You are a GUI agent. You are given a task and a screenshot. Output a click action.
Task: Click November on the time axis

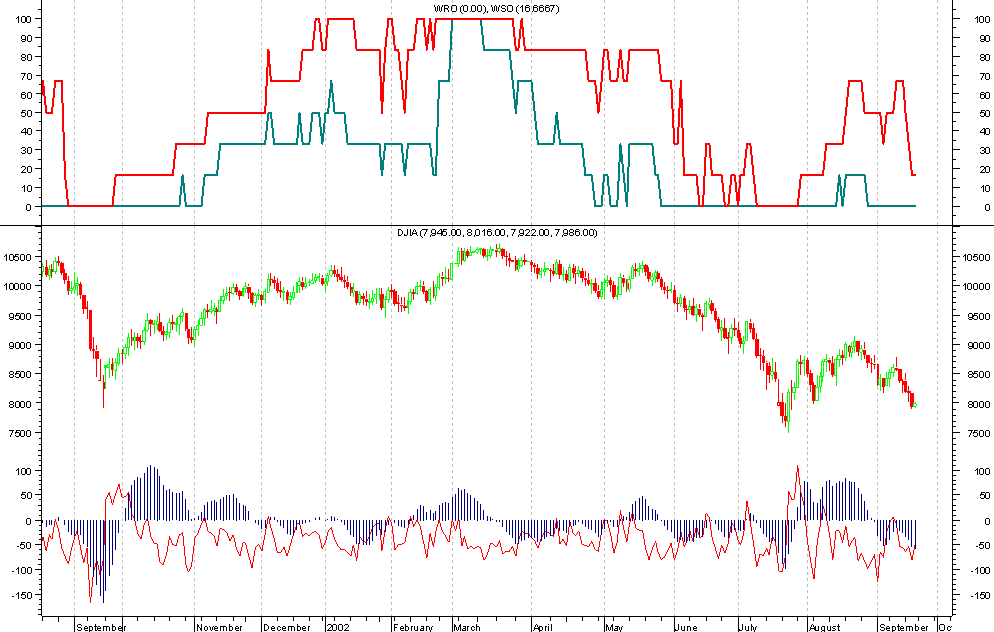point(219,627)
